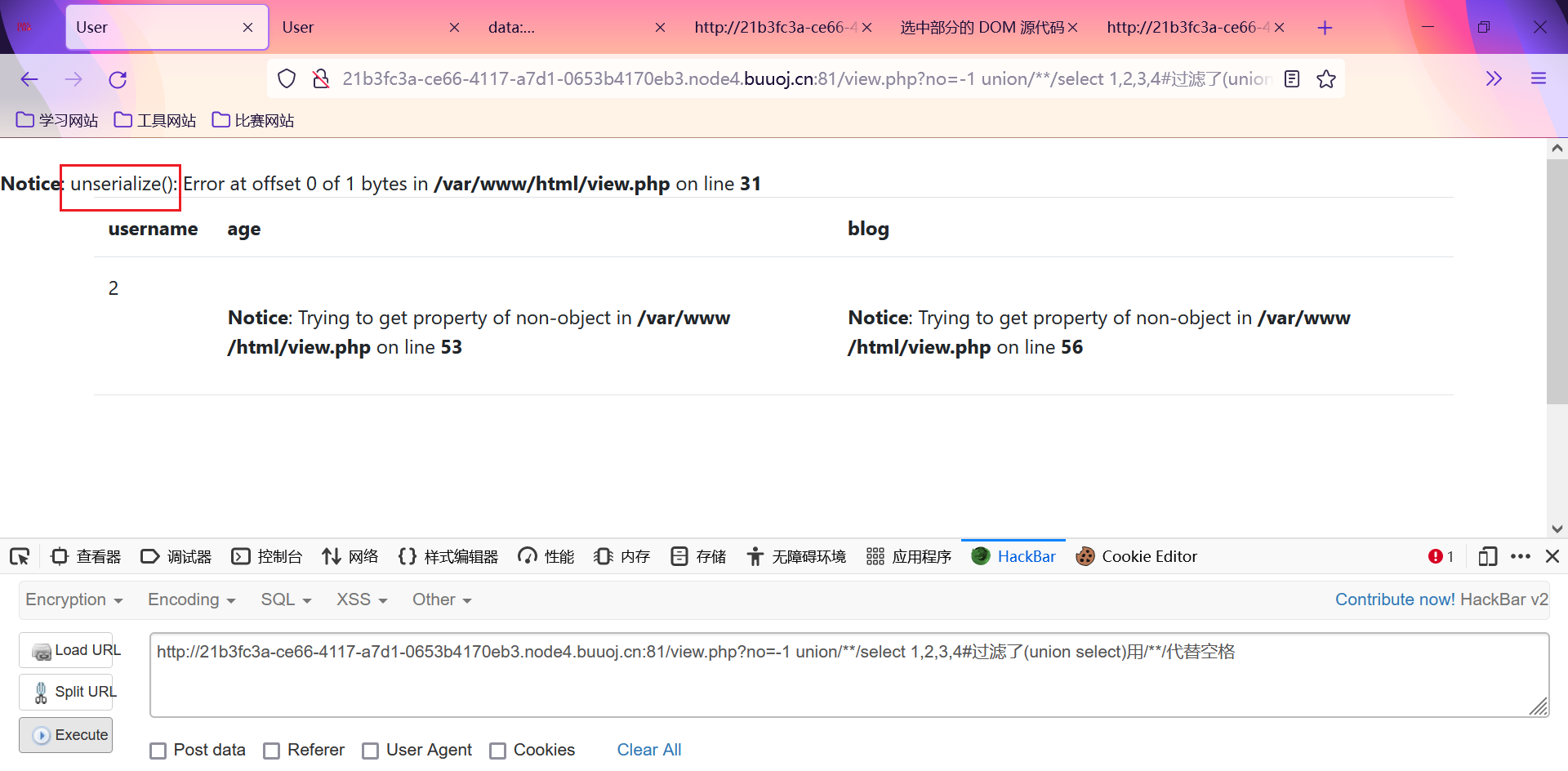The width and height of the screenshot is (1568, 771).
Task: Click the 'blog' column header
Action: tap(868, 230)
